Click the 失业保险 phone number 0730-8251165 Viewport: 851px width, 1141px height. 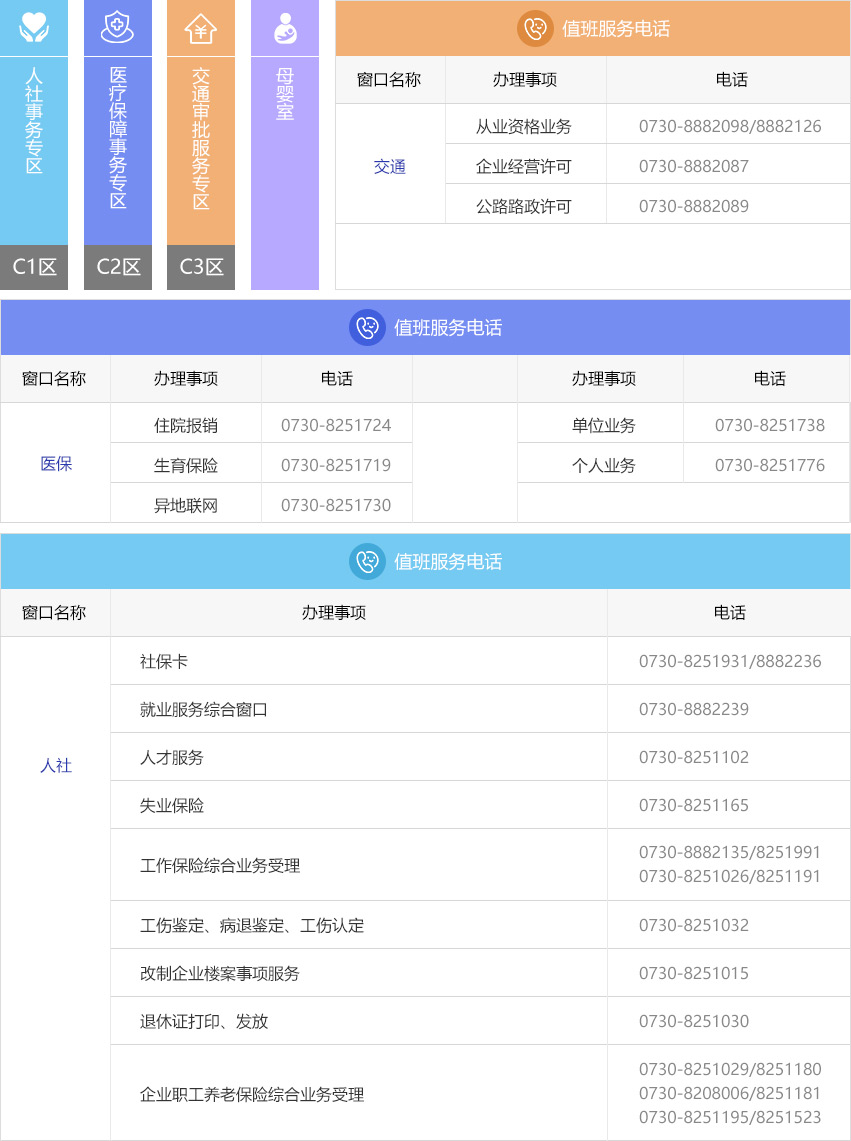point(693,805)
